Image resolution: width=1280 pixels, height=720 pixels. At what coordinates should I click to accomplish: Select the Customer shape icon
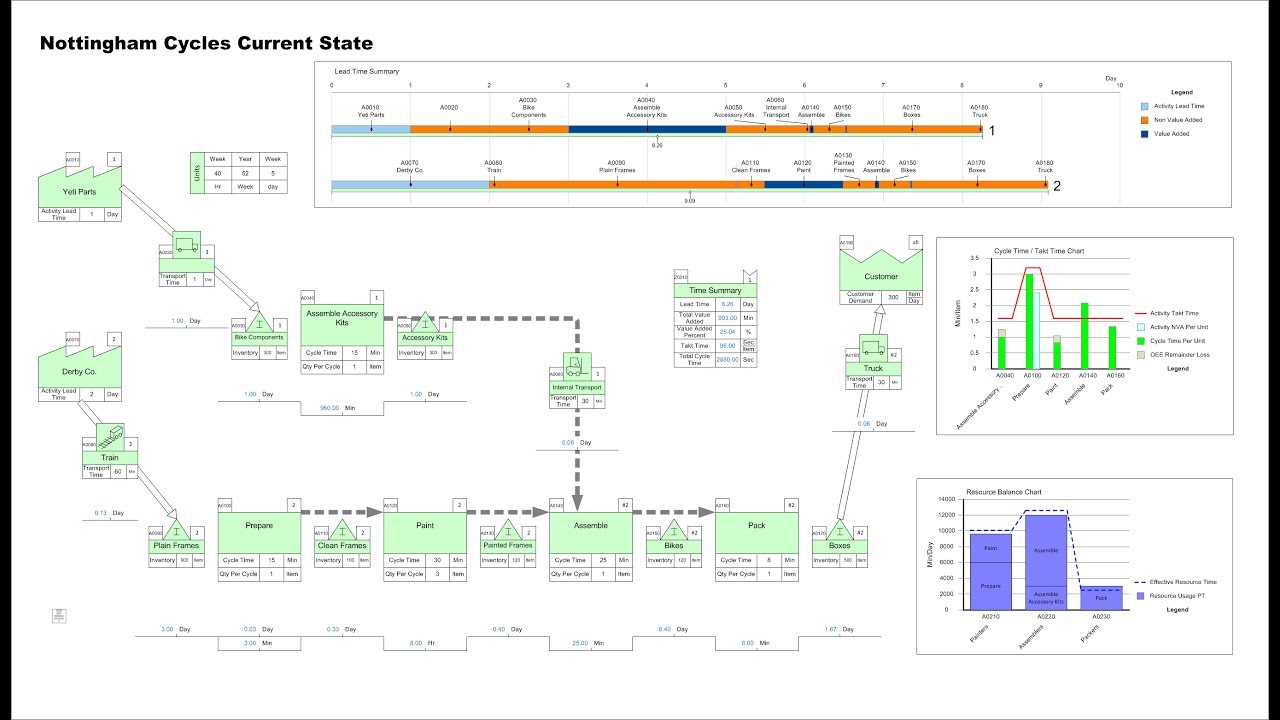coord(880,269)
